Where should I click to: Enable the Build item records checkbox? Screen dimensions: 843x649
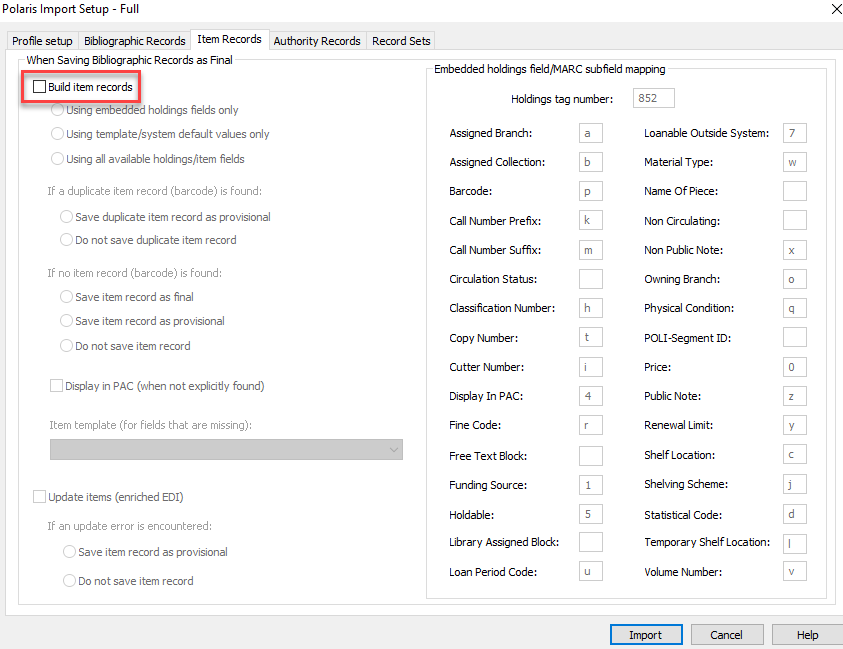click(40, 88)
